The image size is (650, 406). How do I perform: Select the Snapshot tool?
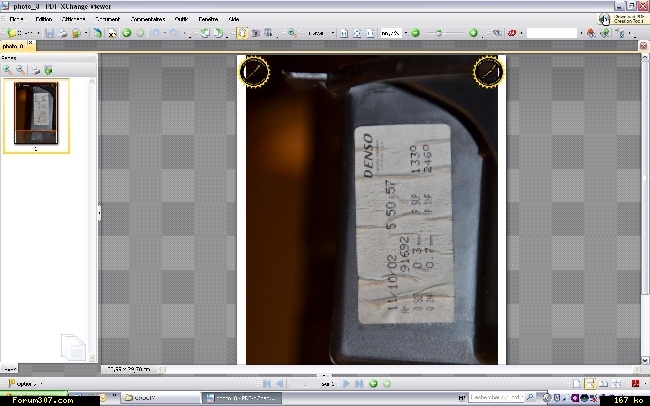[x=255, y=33]
